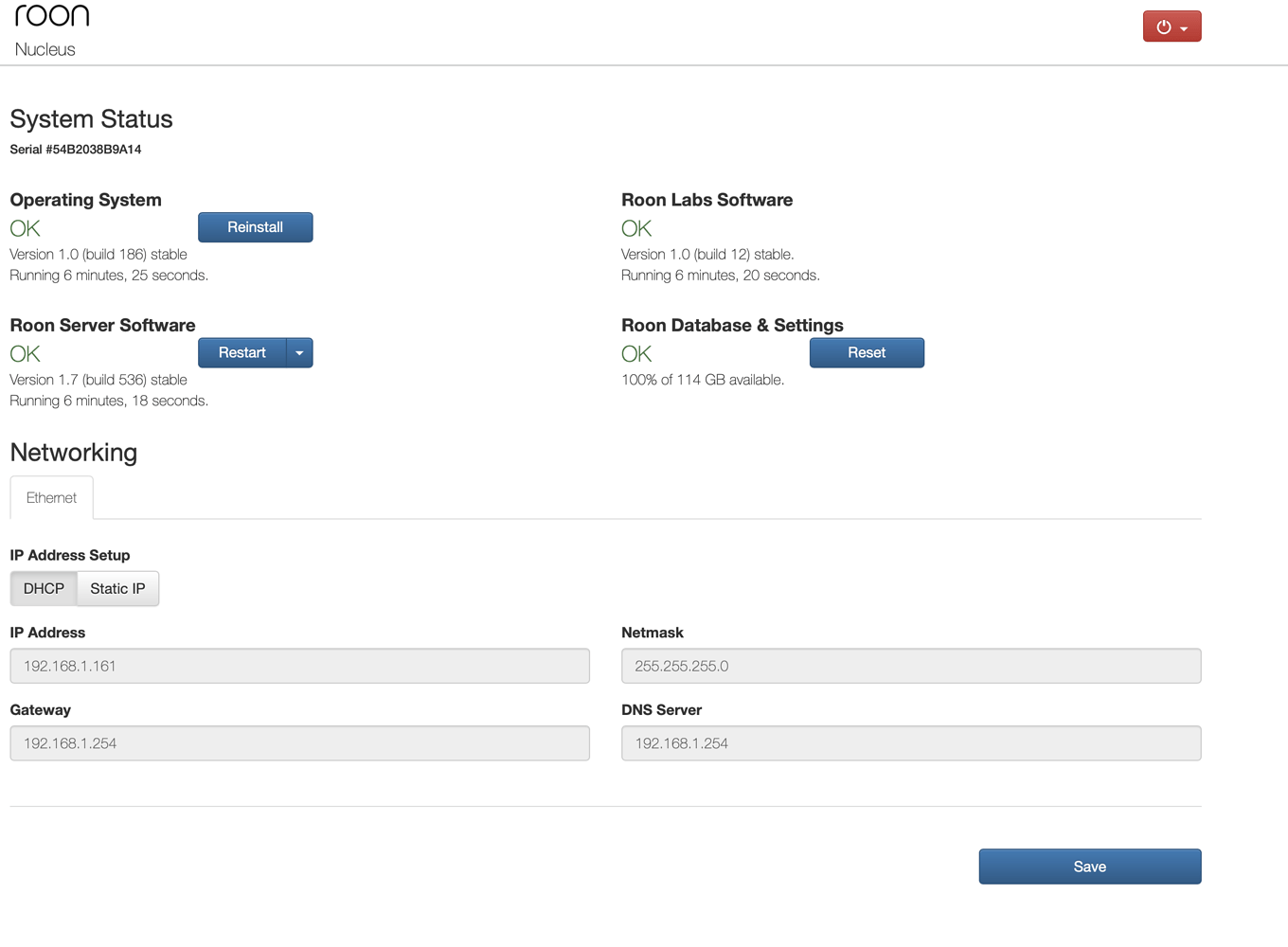Reinstall the Operating System

[x=255, y=227]
